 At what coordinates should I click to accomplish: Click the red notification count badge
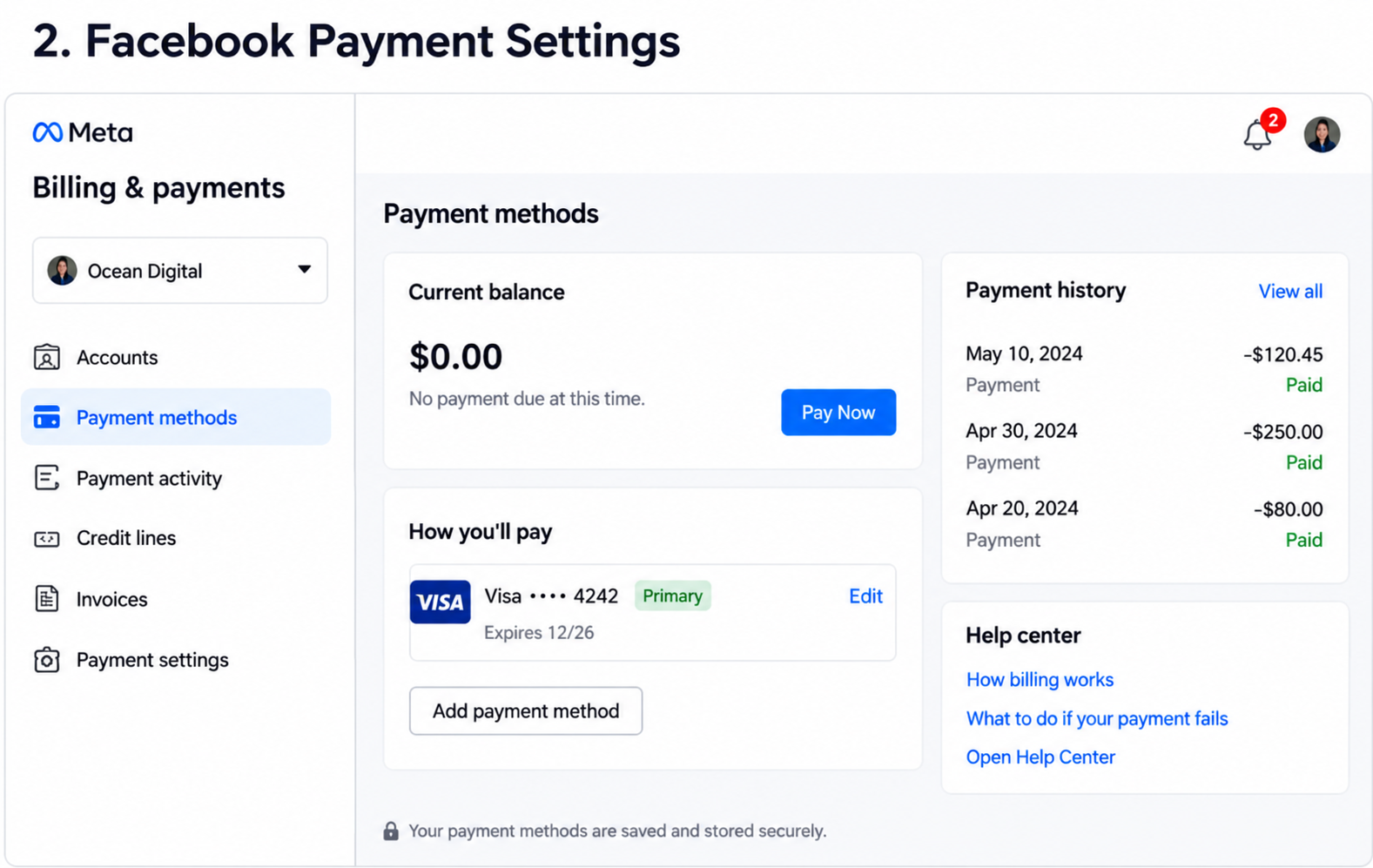click(1273, 120)
